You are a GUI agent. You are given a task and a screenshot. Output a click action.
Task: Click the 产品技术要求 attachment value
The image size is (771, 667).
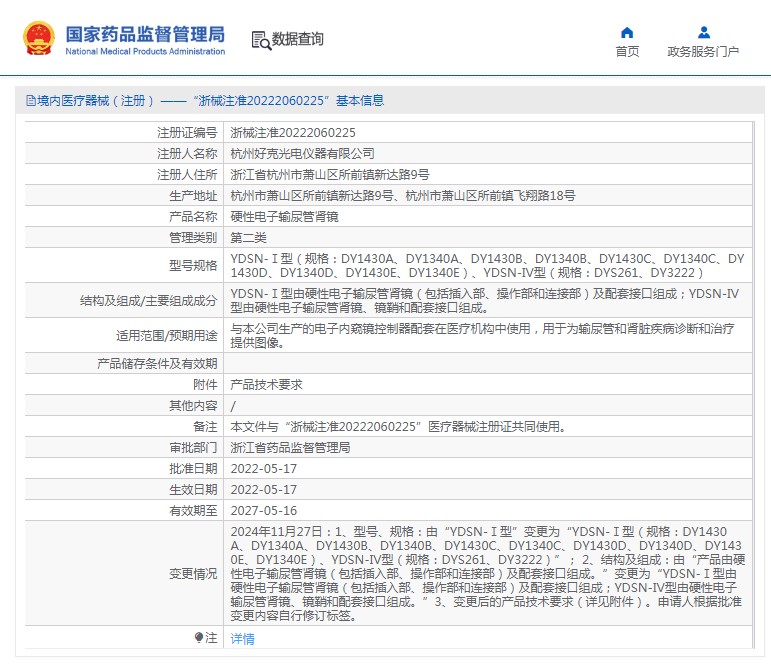[x=266, y=384]
